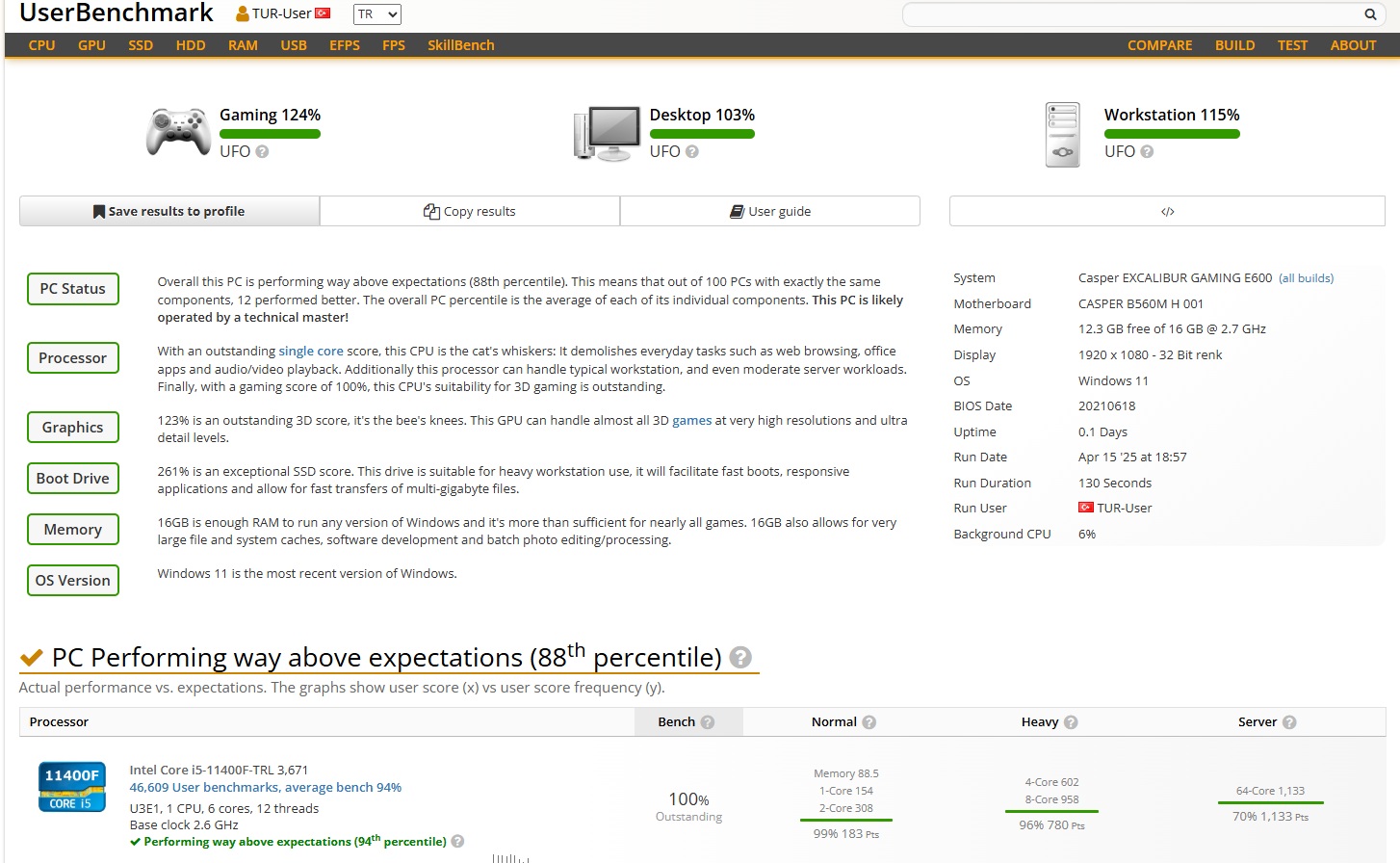Open the FPS menu
This screenshot has height=863, width=1400.
394,45
